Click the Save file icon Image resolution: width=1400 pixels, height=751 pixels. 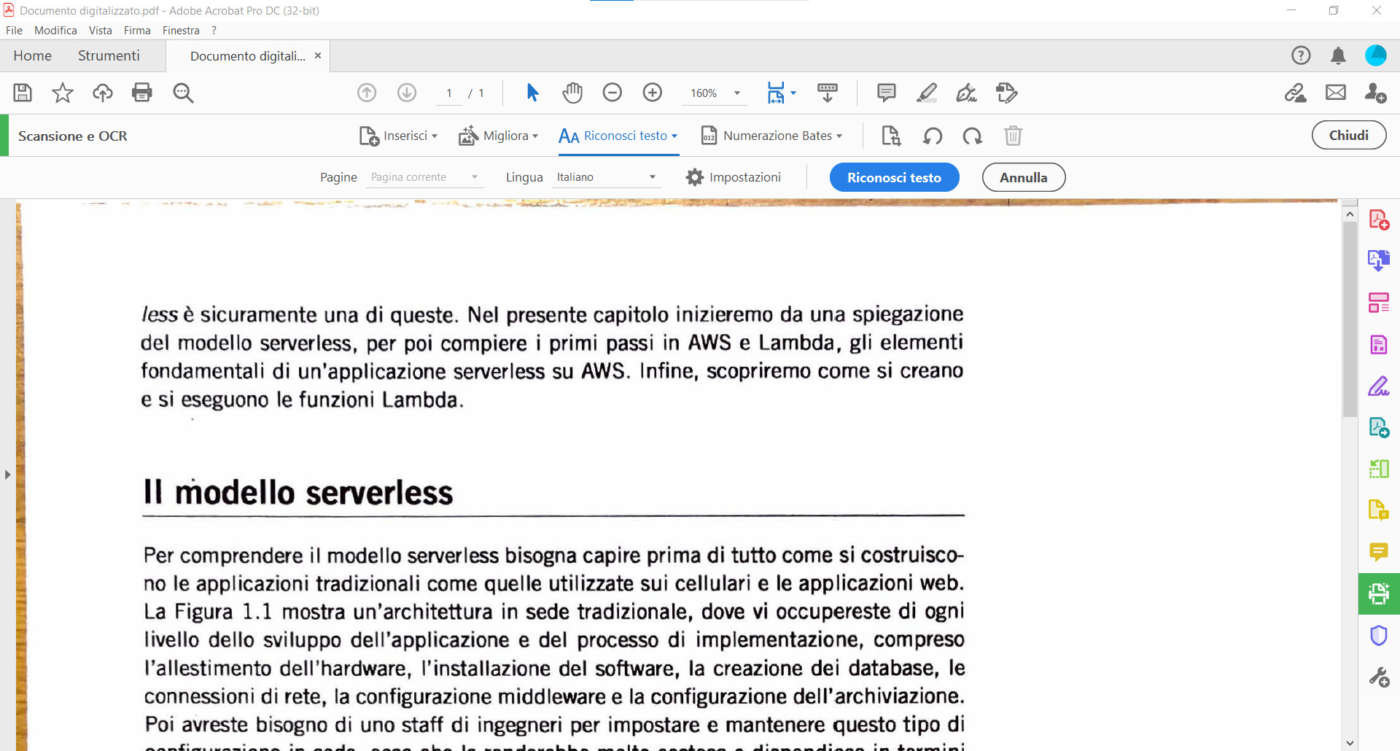pyautogui.click(x=23, y=93)
